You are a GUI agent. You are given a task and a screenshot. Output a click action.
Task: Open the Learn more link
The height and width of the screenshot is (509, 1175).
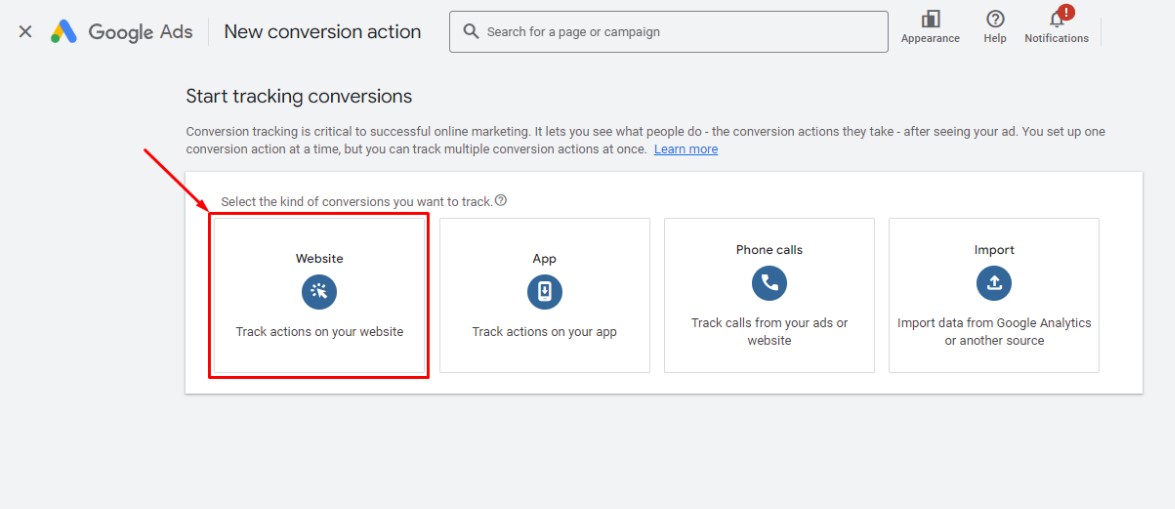(x=686, y=149)
